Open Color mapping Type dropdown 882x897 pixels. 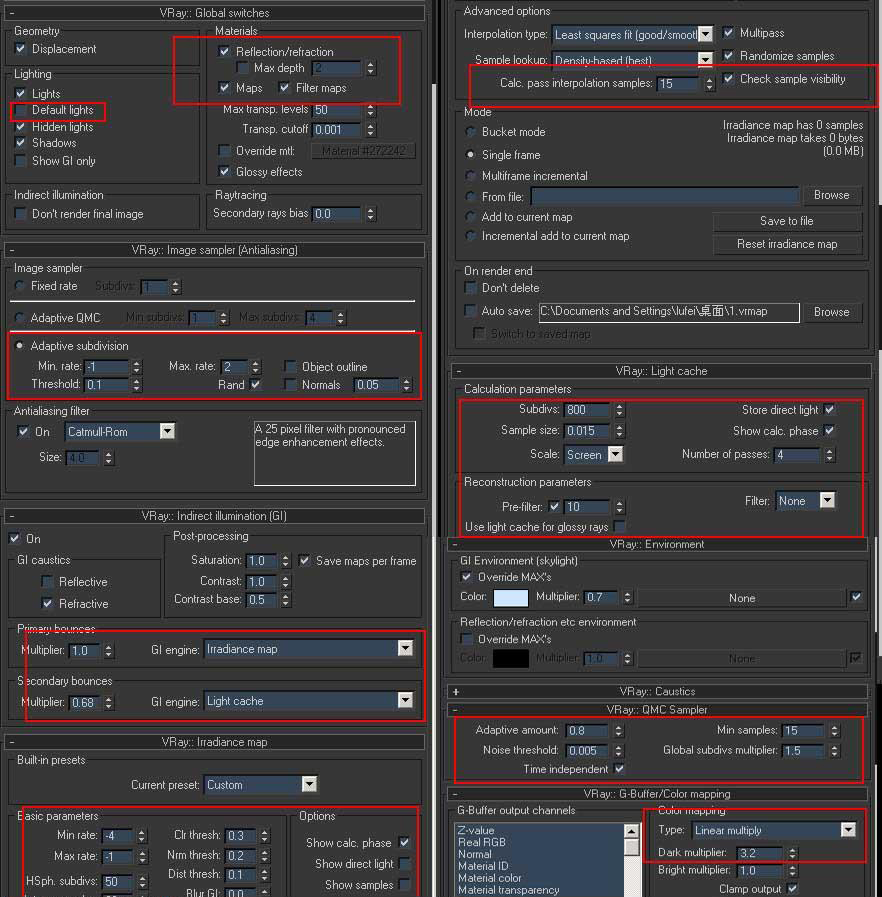[848, 830]
